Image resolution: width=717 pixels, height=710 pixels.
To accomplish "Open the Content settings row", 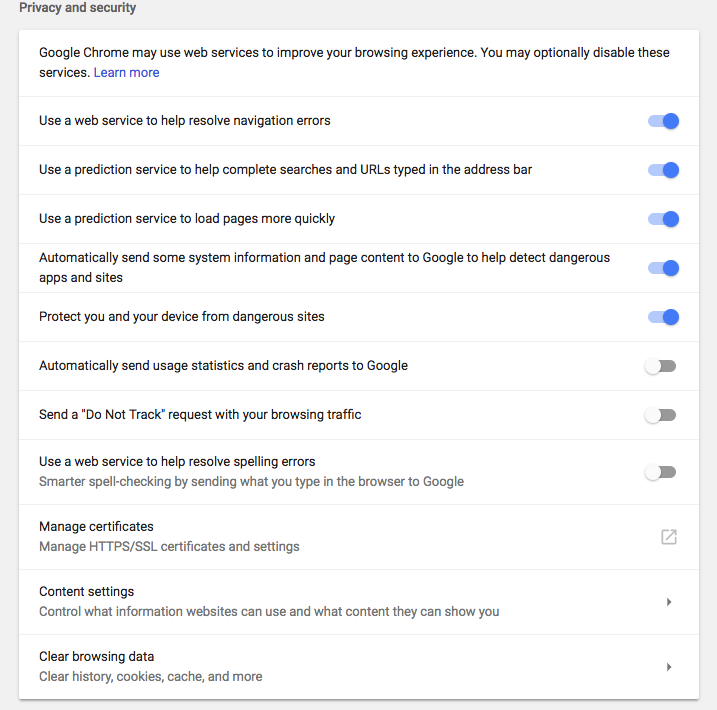I will click(359, 602).
